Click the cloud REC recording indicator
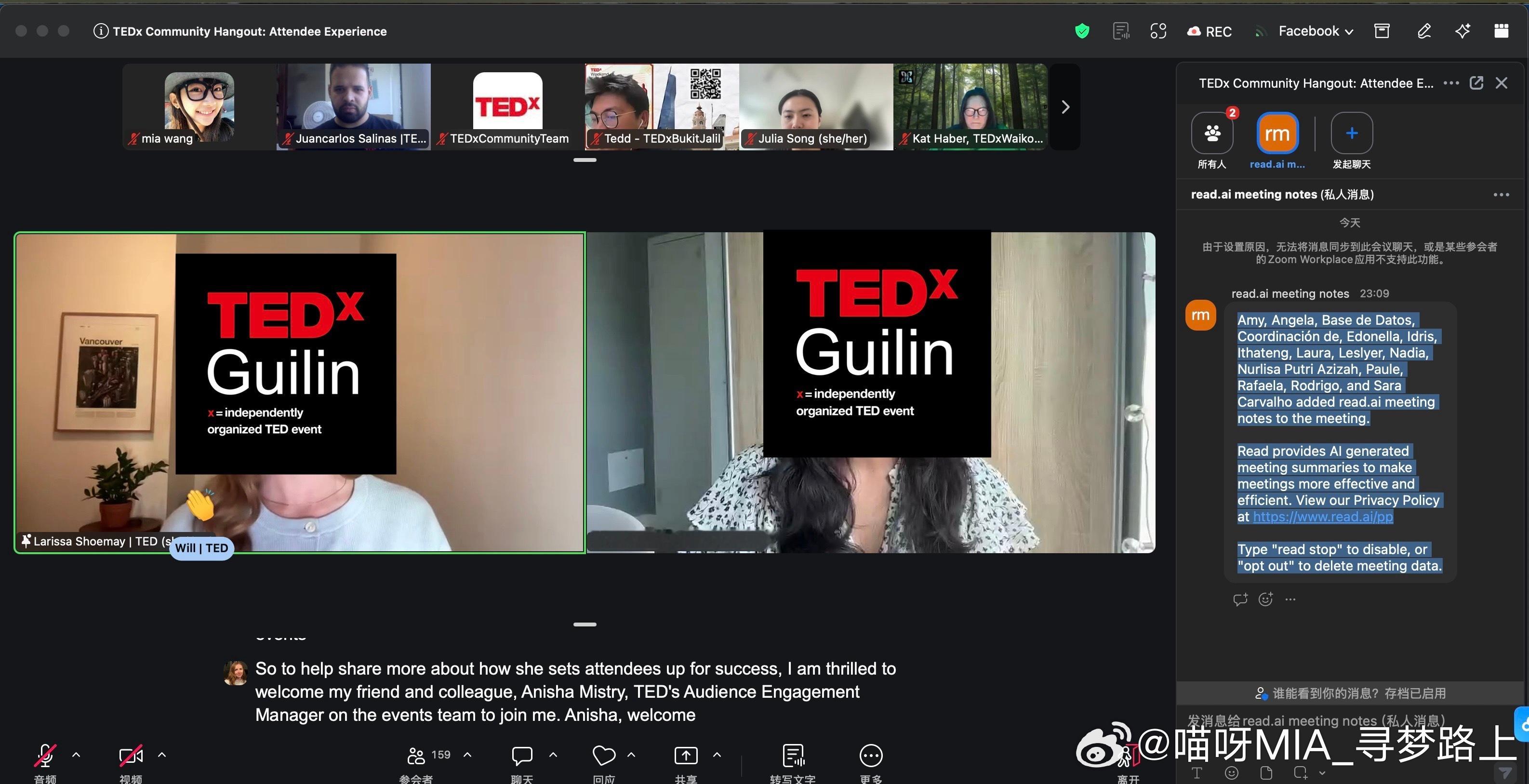Viewport: 1529px width, 784px height. coord(1209,31)
